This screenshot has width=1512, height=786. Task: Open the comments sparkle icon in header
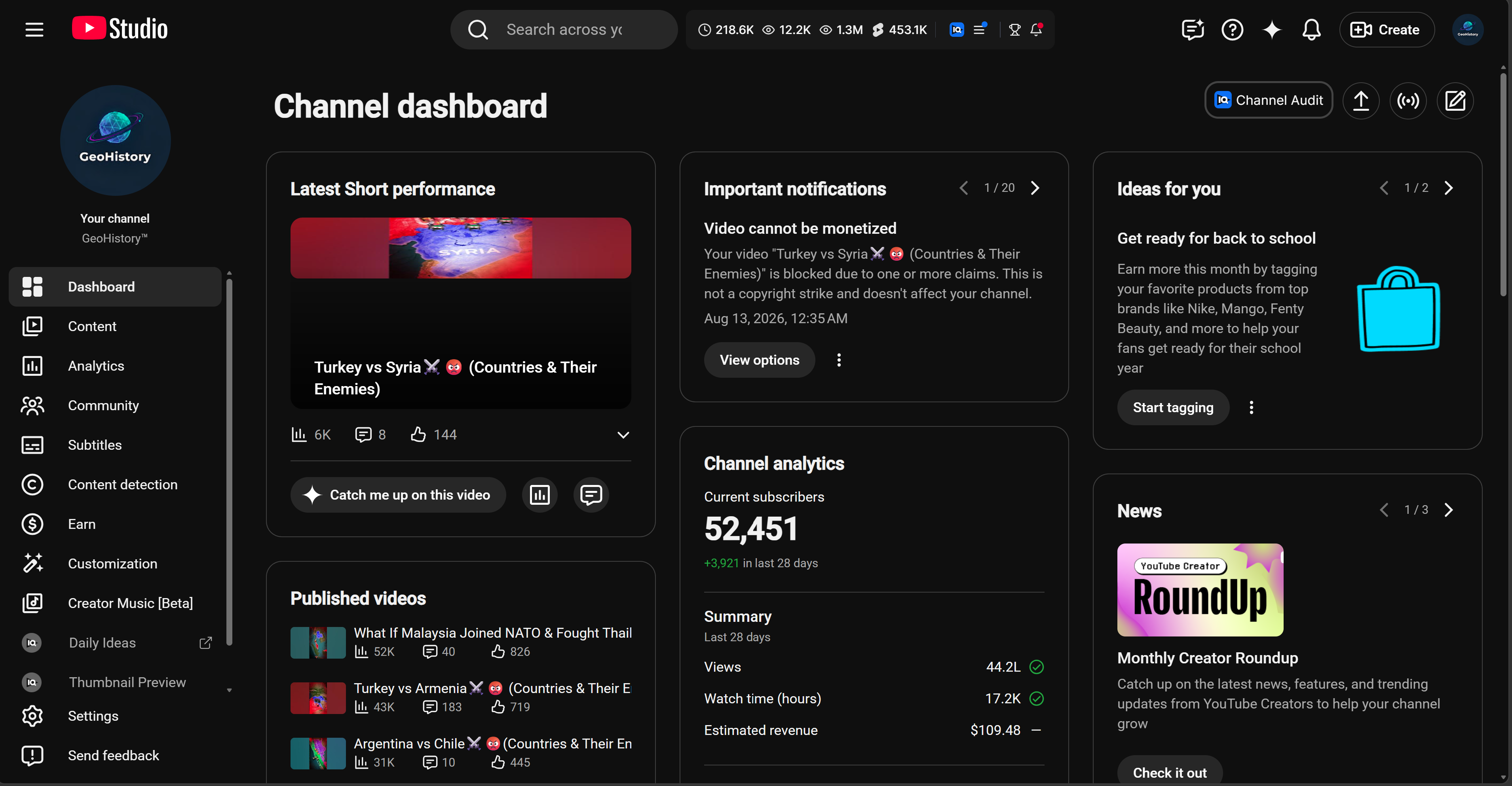coord(1193,29)
